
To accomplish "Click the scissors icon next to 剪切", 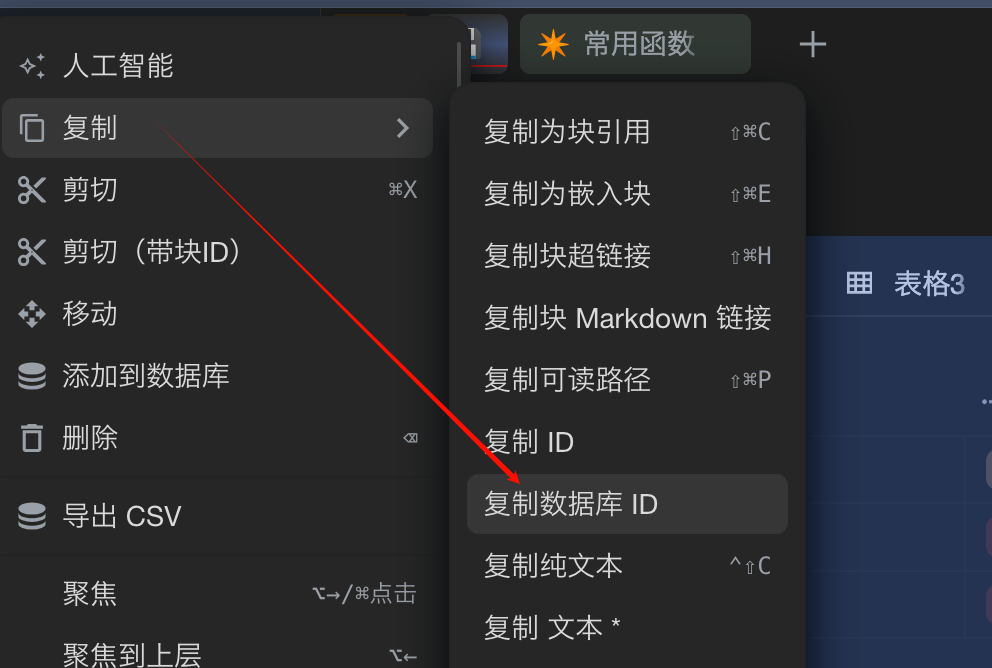I will [32, 190].
